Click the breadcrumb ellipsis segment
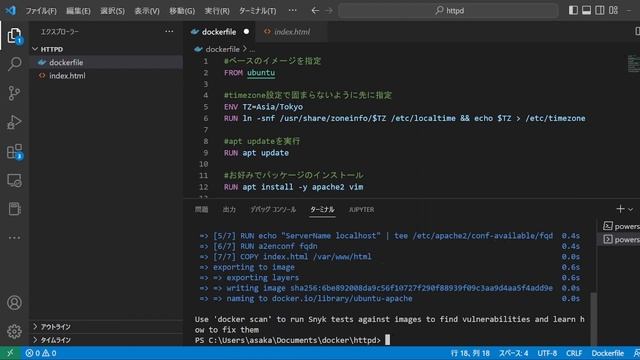Viewport: 640px width, 360px height. pos(252,49)
